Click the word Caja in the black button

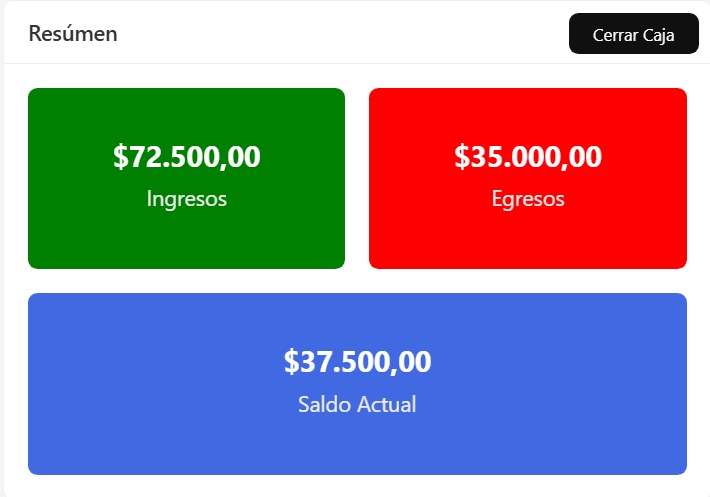656,34
